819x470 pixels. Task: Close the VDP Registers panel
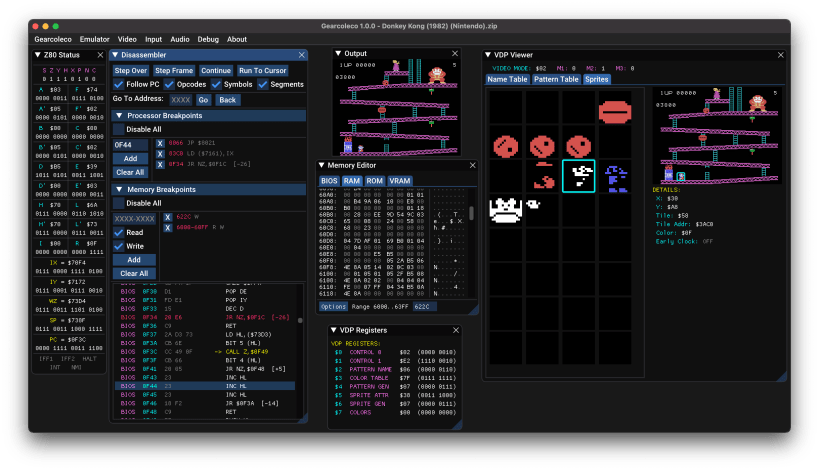pos(455,330)
